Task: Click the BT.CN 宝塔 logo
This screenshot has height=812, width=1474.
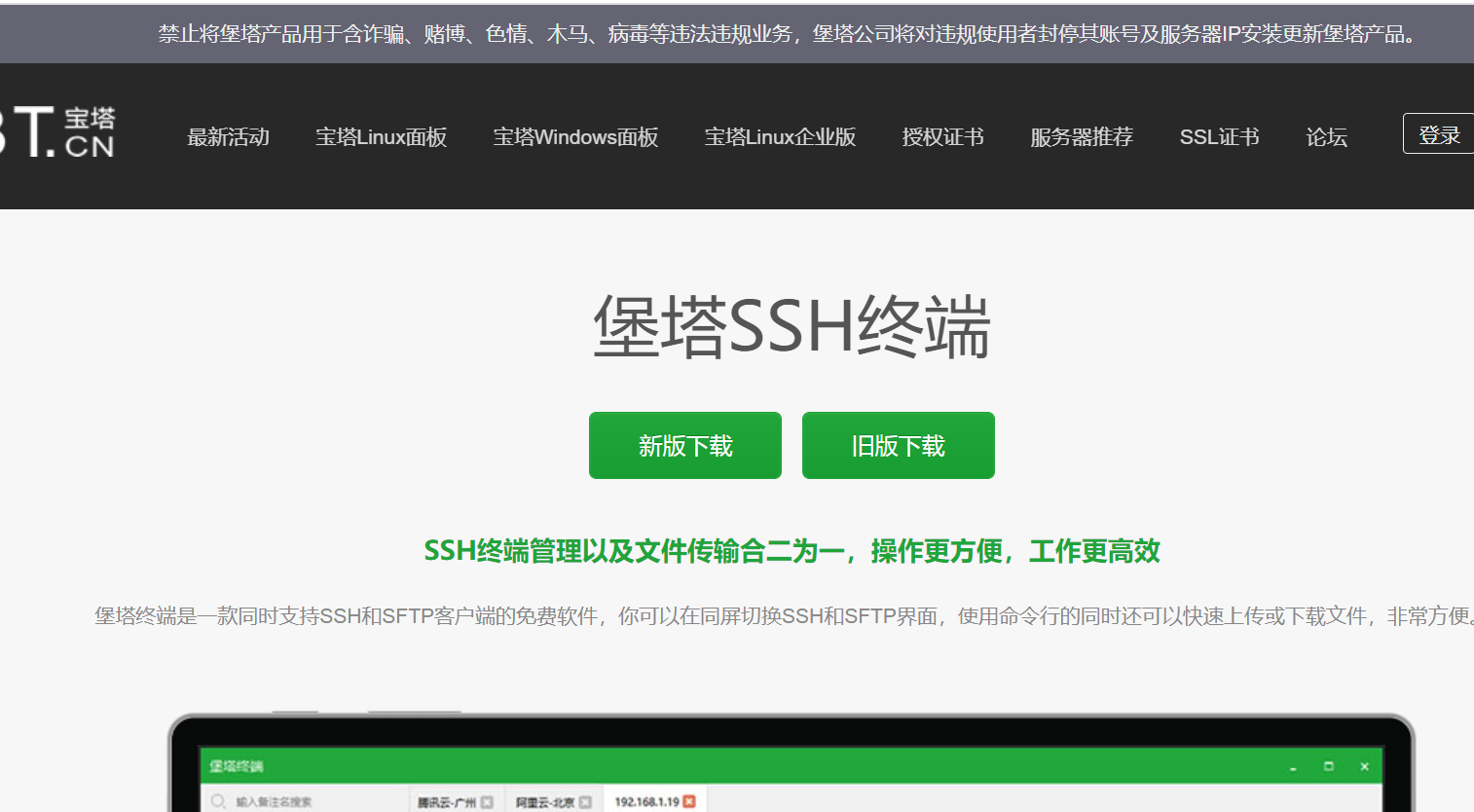Action: click(x=58, y=134)
